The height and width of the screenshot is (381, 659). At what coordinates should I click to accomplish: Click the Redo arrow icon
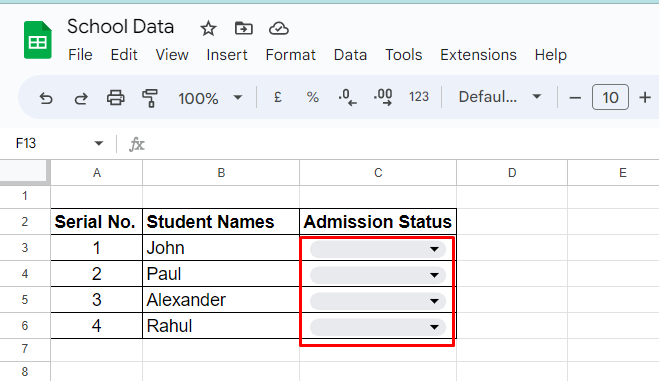click(81, 98)
